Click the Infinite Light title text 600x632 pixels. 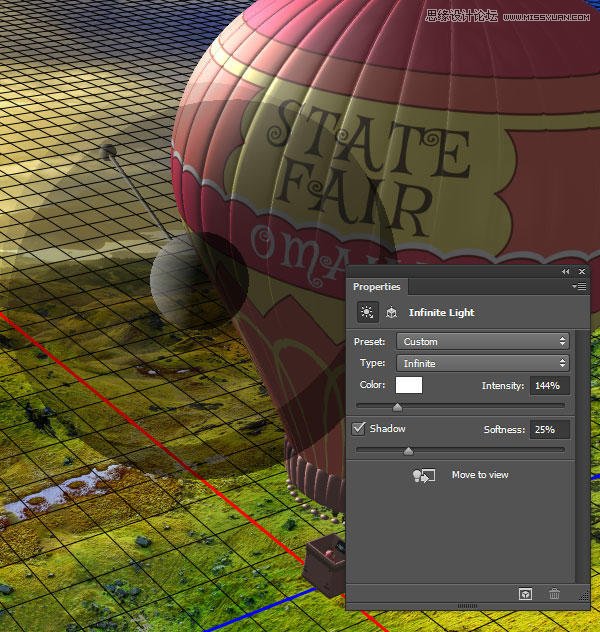coord(442,313)
